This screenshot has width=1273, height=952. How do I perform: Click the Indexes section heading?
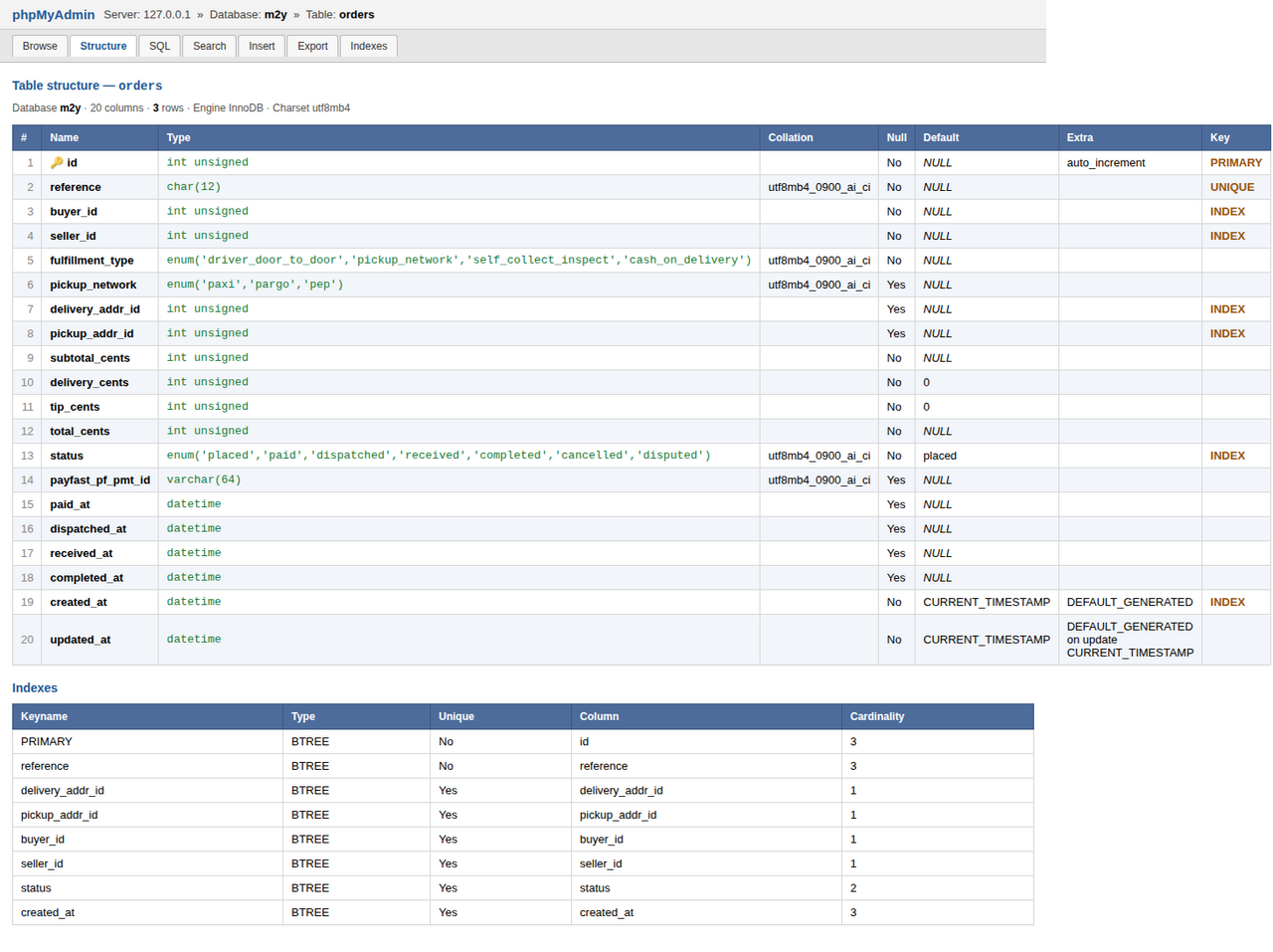35,688
